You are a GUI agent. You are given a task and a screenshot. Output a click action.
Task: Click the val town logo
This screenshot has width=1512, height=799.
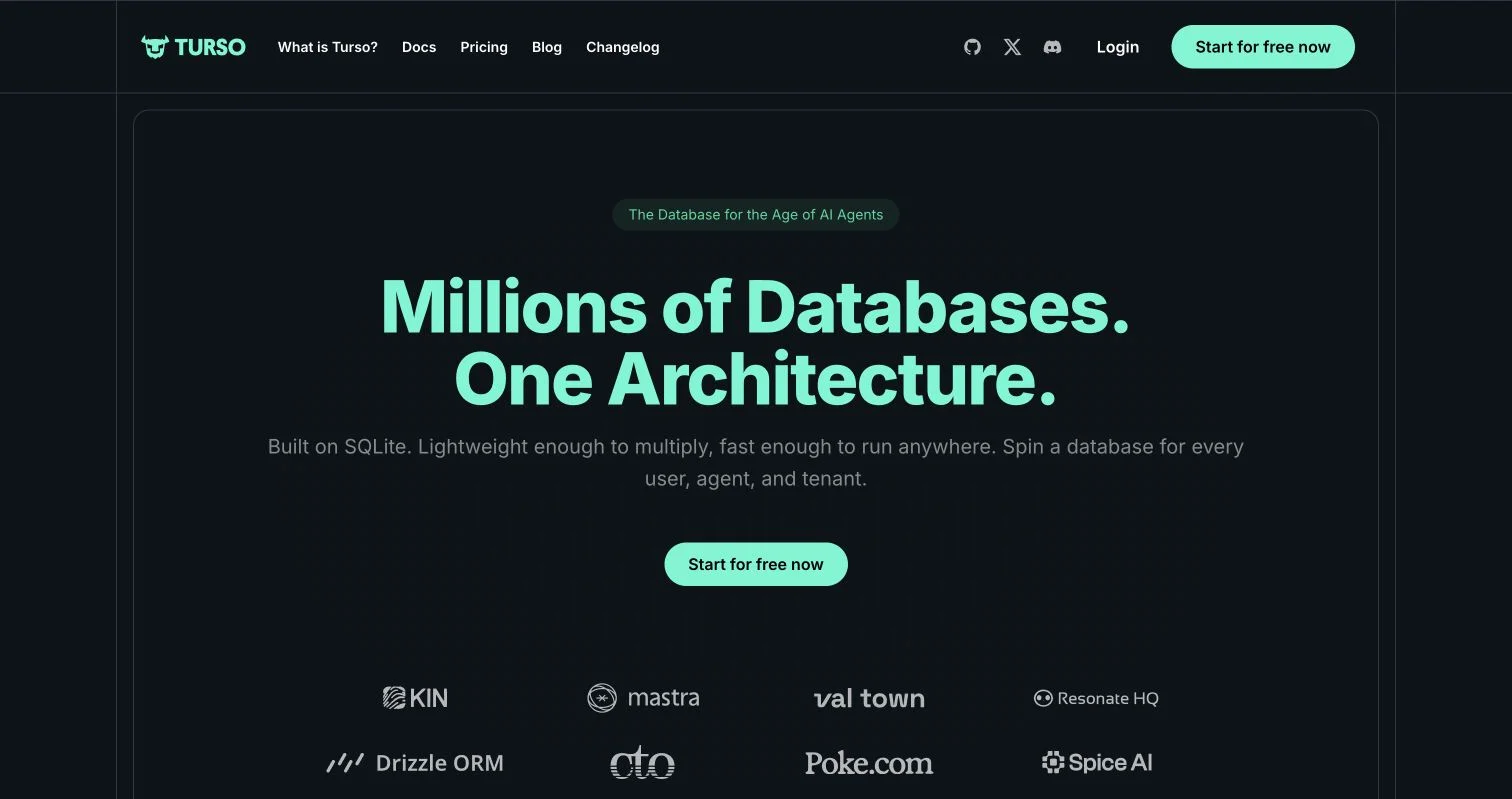coord(869,699)
